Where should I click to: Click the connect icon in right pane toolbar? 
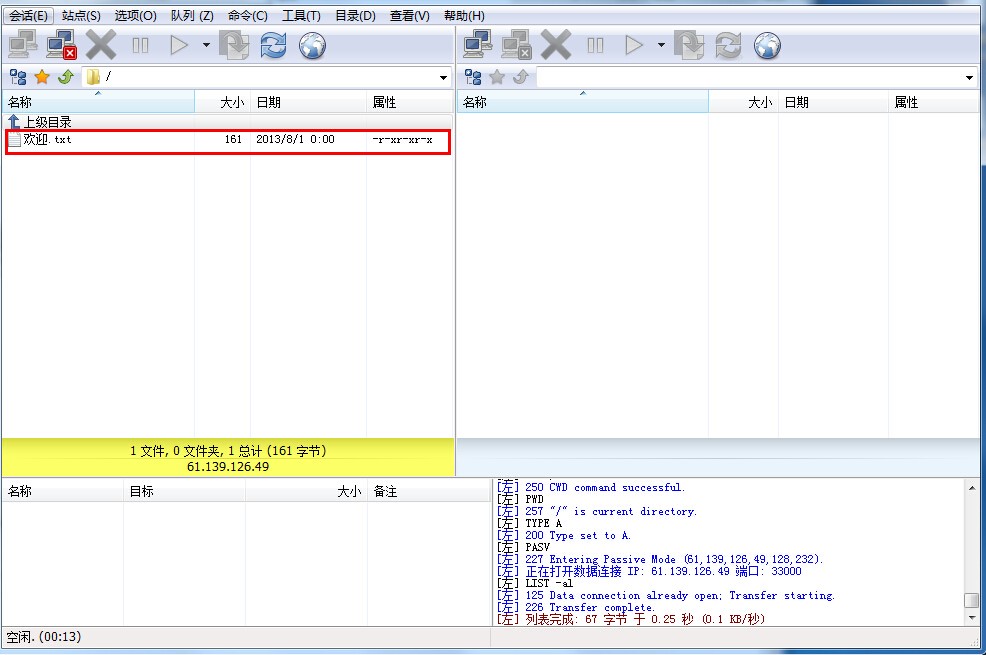477,45
